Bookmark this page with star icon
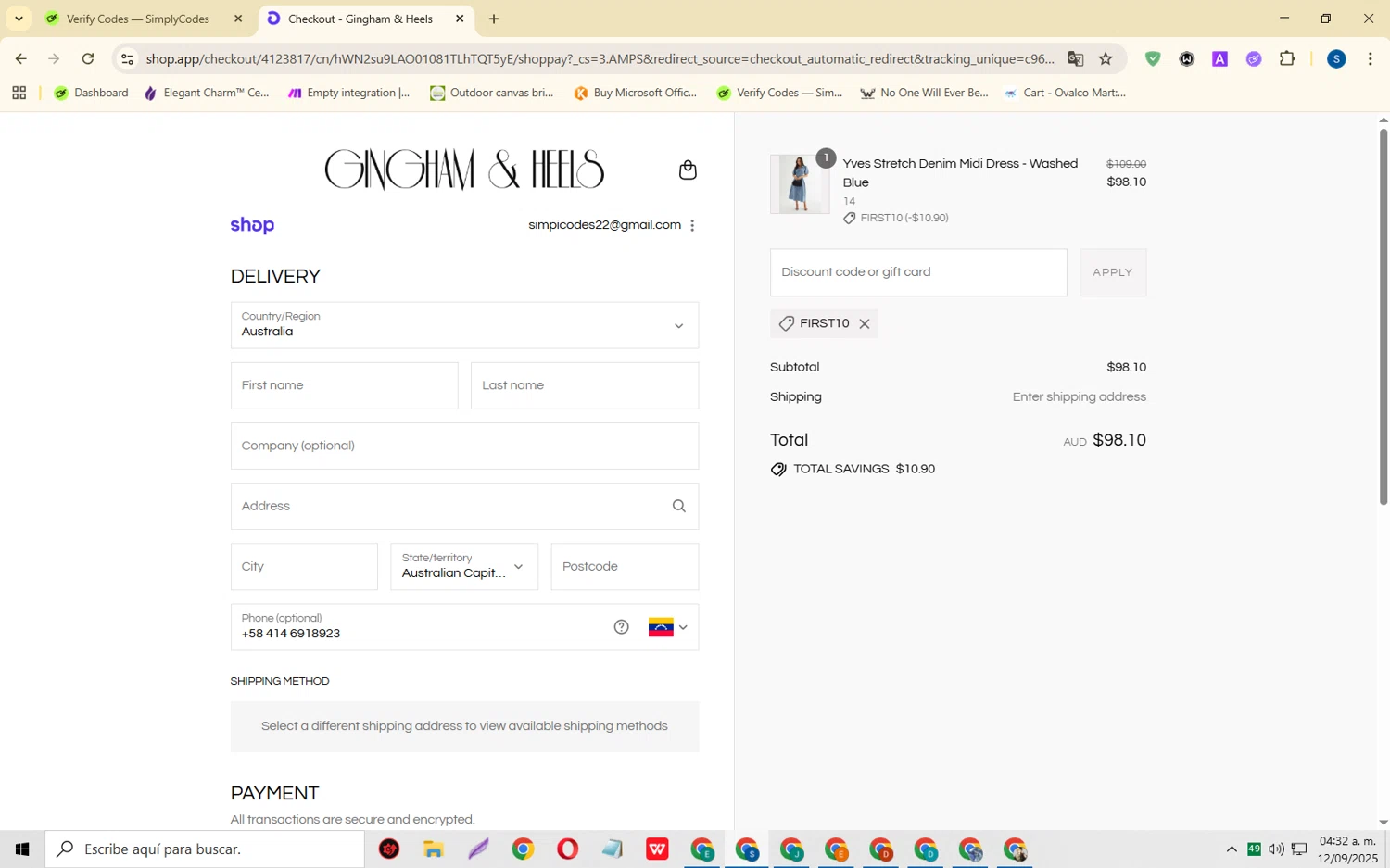 (1106, 58)
